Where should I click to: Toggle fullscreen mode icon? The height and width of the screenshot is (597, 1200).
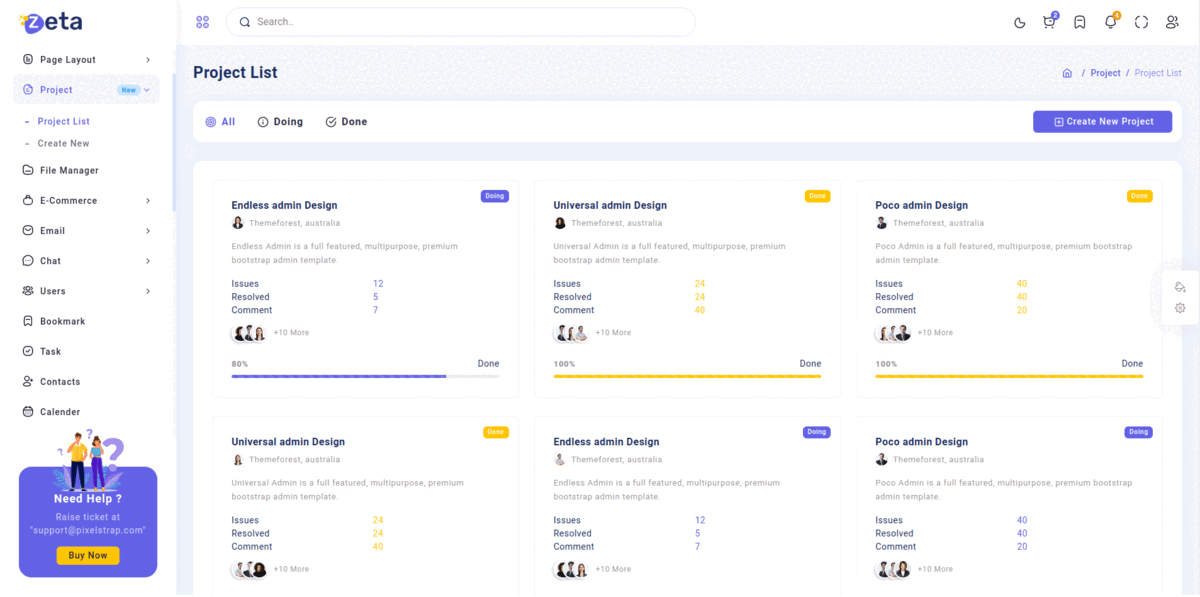coord(1141,22)
